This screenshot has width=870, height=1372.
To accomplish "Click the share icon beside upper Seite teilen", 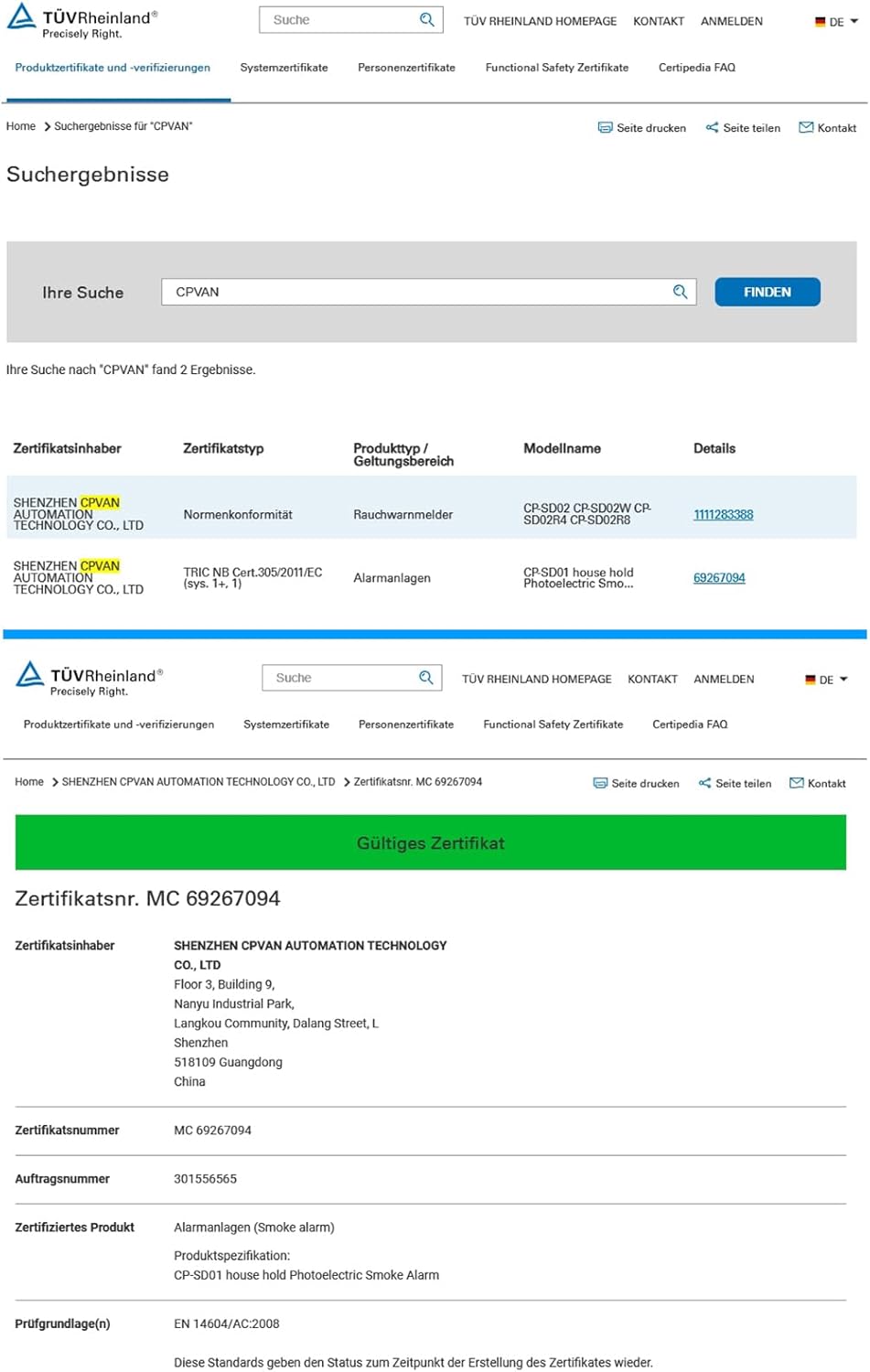I will (712, 128).
